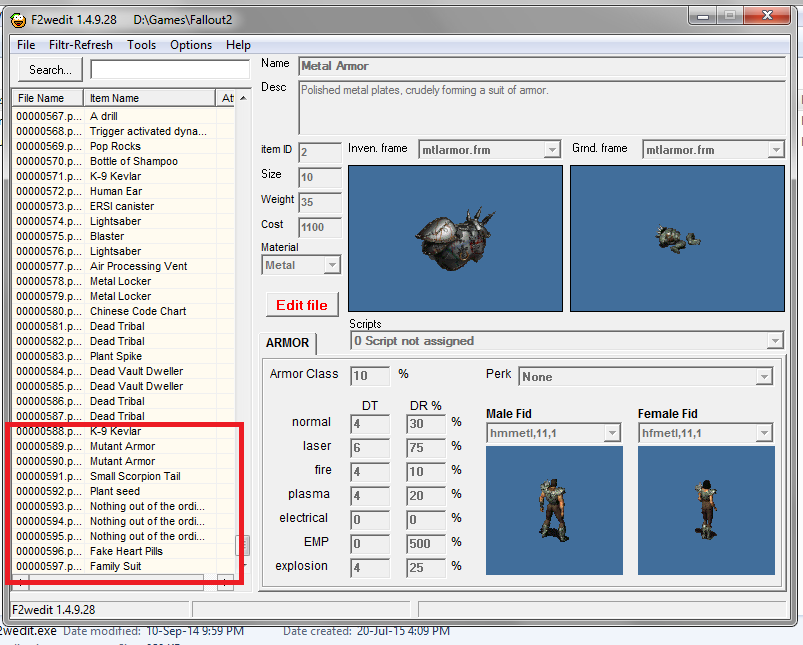Viewport: 803px width, 645px height.
Task: Select row 00000574.p Lightsaber
Action: tap(123, 221)
